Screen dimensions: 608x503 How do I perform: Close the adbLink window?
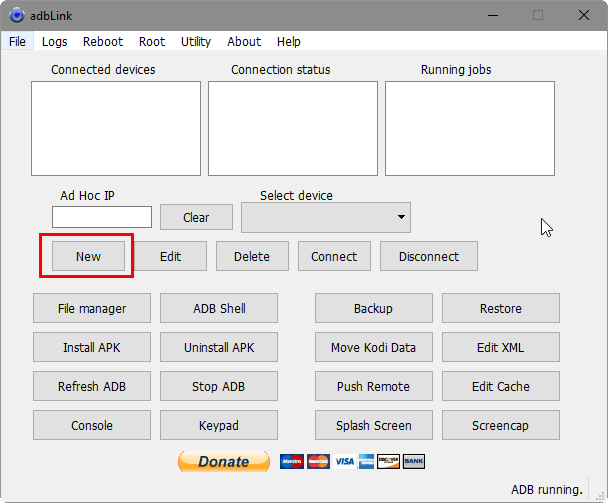(584, 16)
